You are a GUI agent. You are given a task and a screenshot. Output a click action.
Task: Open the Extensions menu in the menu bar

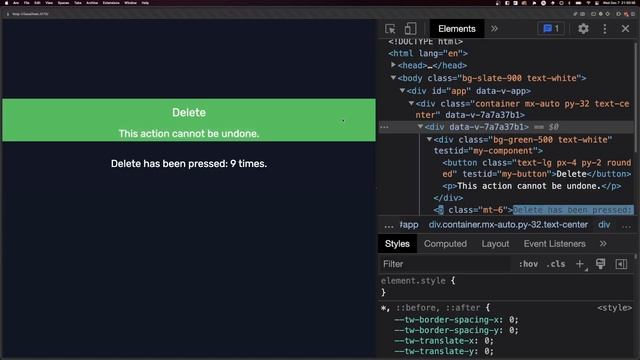[x=111, y=3]
